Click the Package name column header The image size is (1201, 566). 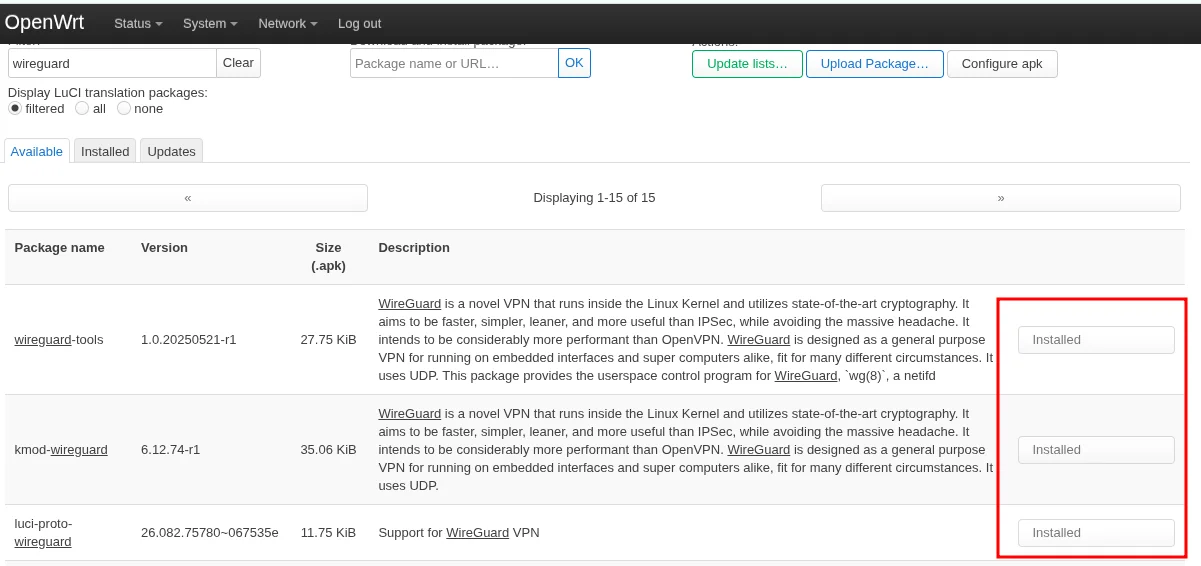pos(60,248)
